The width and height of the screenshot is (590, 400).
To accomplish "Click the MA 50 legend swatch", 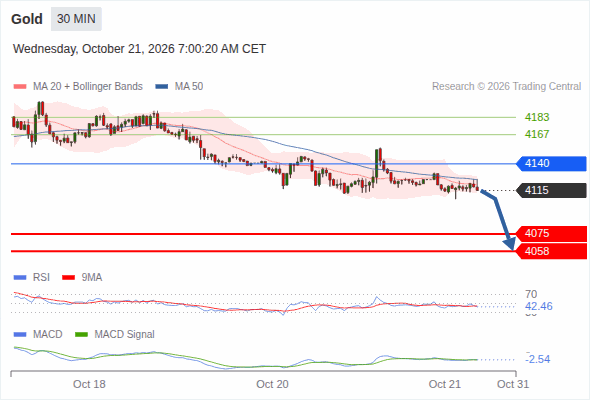I will [x=162, y=87].
